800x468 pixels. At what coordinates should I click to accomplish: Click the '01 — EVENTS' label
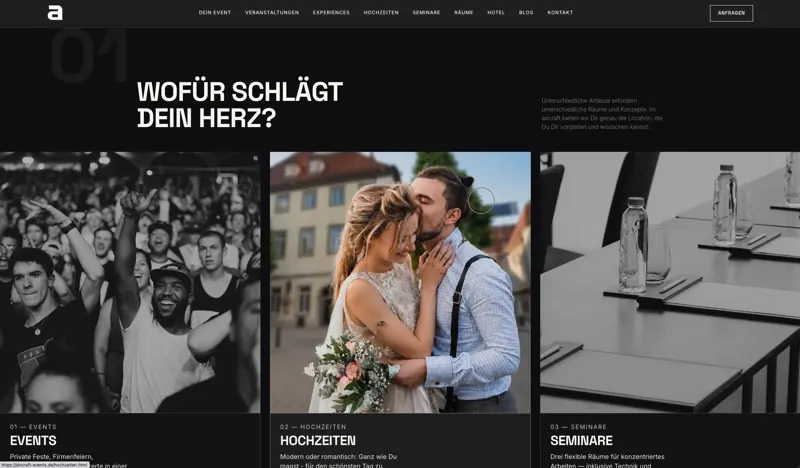[33, 427]
